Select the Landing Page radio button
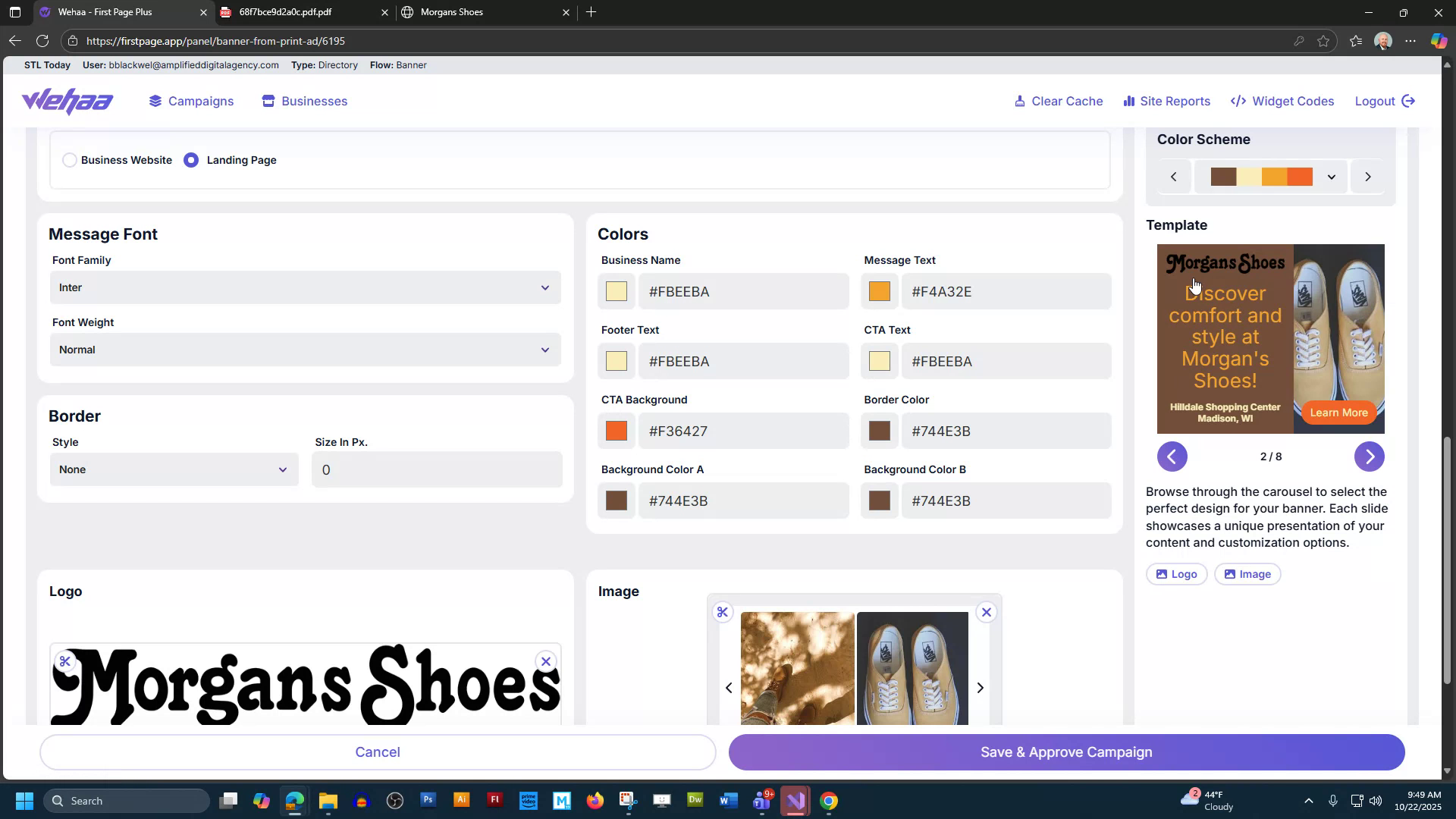1456x819 pixels. coord(191,160)
